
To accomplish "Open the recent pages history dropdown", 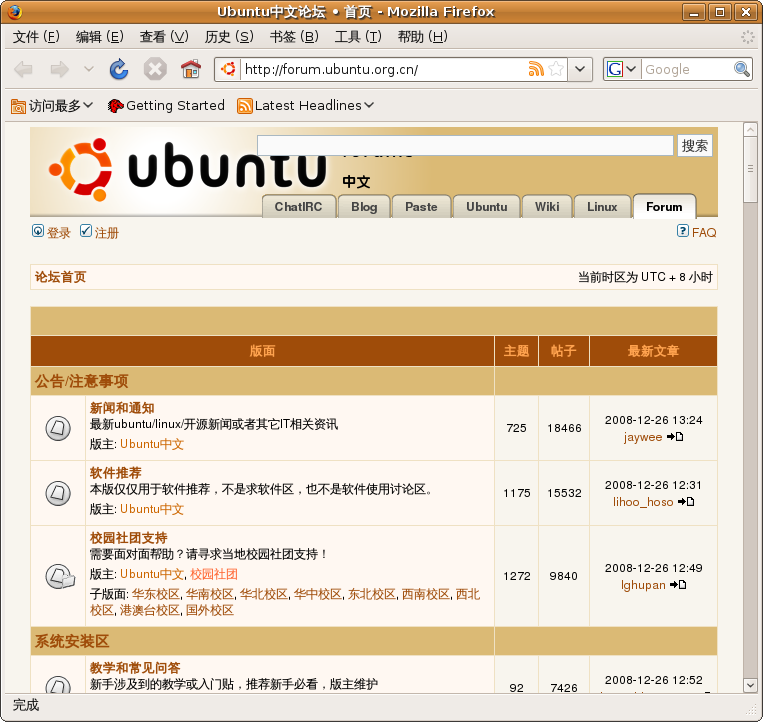I will pyautogui.click(x=89, y=69).
